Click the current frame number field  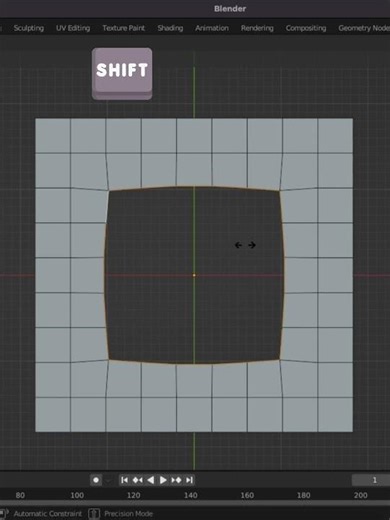click(371, 480)
